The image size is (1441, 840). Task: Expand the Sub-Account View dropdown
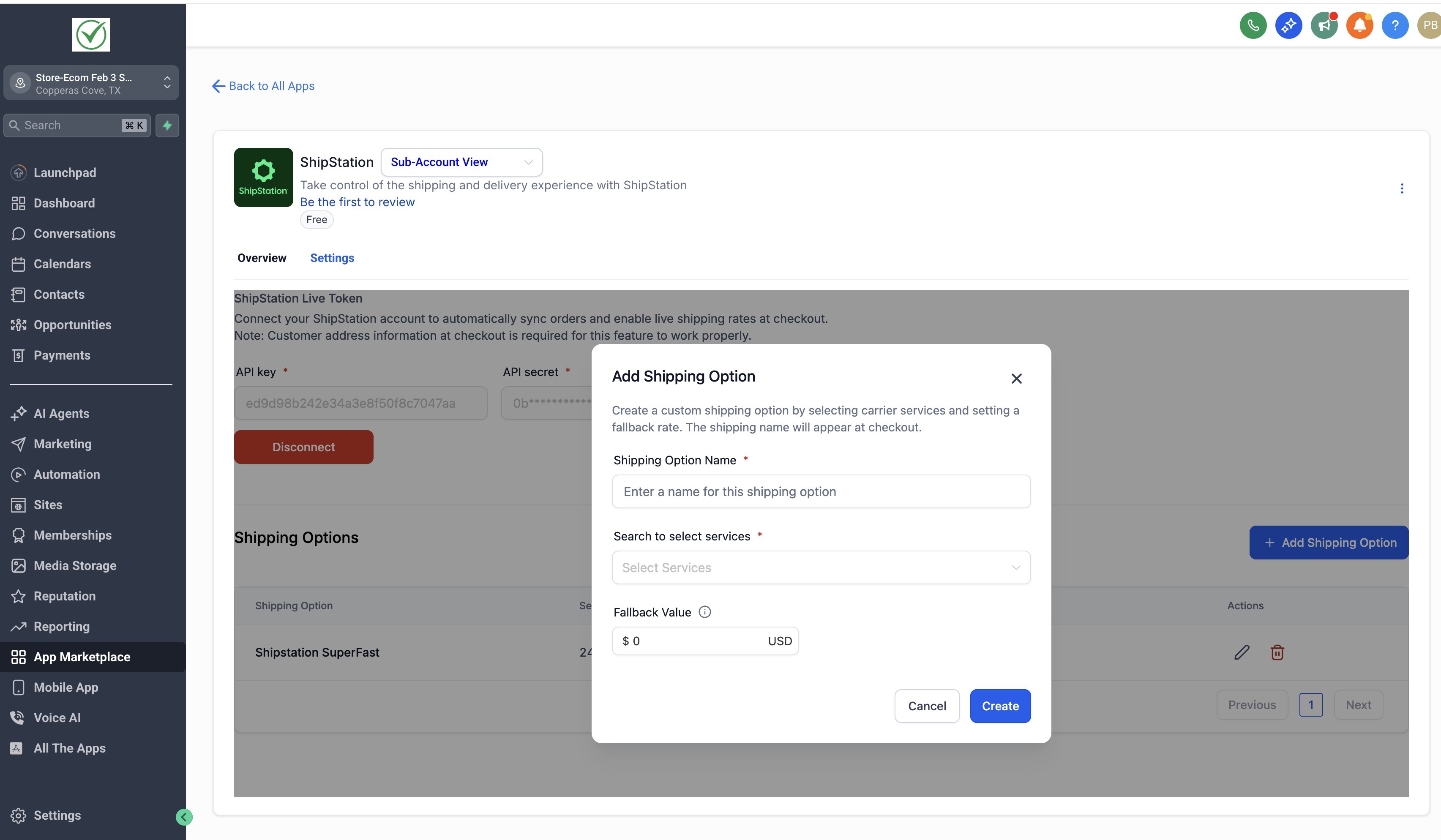coord(461,162)
